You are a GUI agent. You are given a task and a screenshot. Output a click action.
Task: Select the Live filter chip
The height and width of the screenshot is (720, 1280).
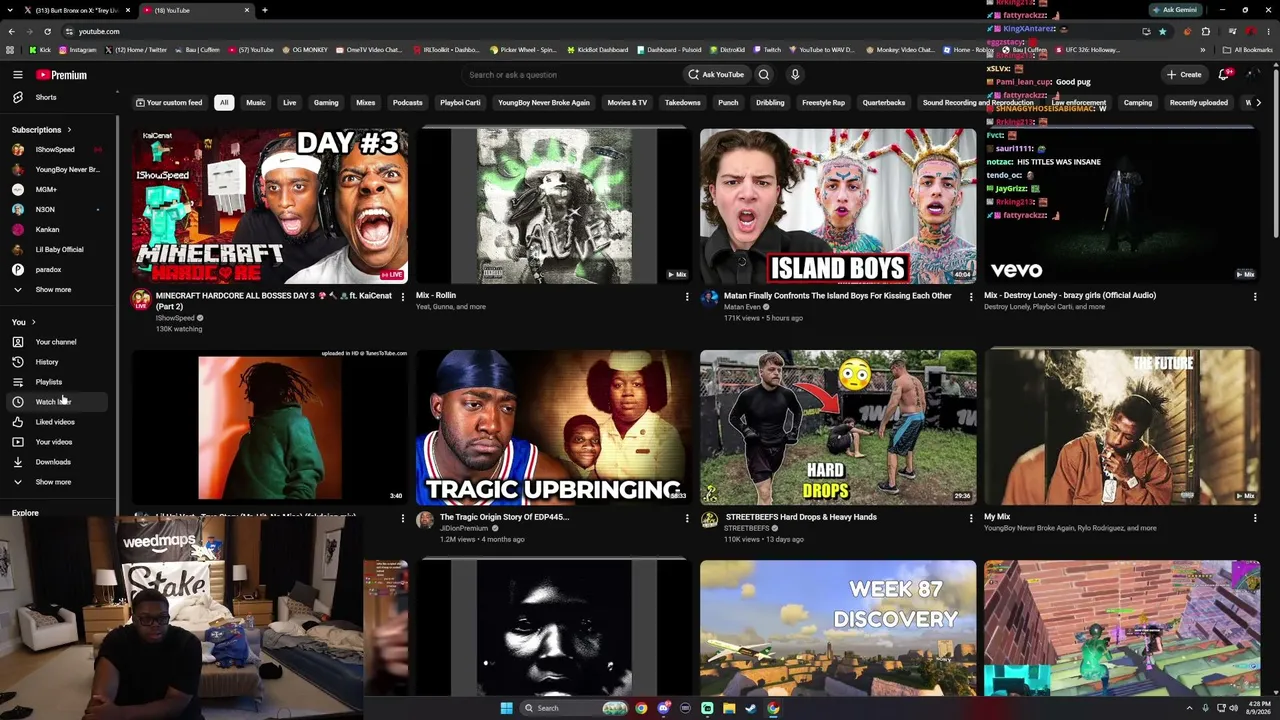tap(289, 102)
